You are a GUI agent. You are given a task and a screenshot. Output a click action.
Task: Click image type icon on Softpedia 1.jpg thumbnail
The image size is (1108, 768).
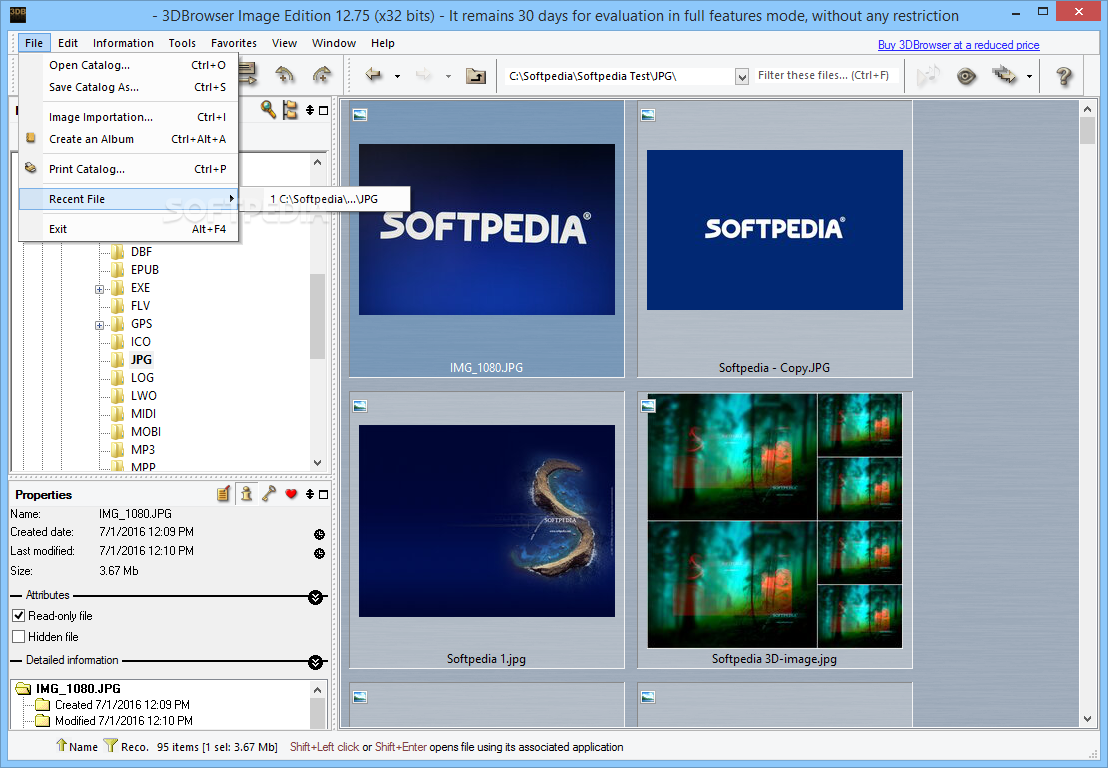(360, 406)
